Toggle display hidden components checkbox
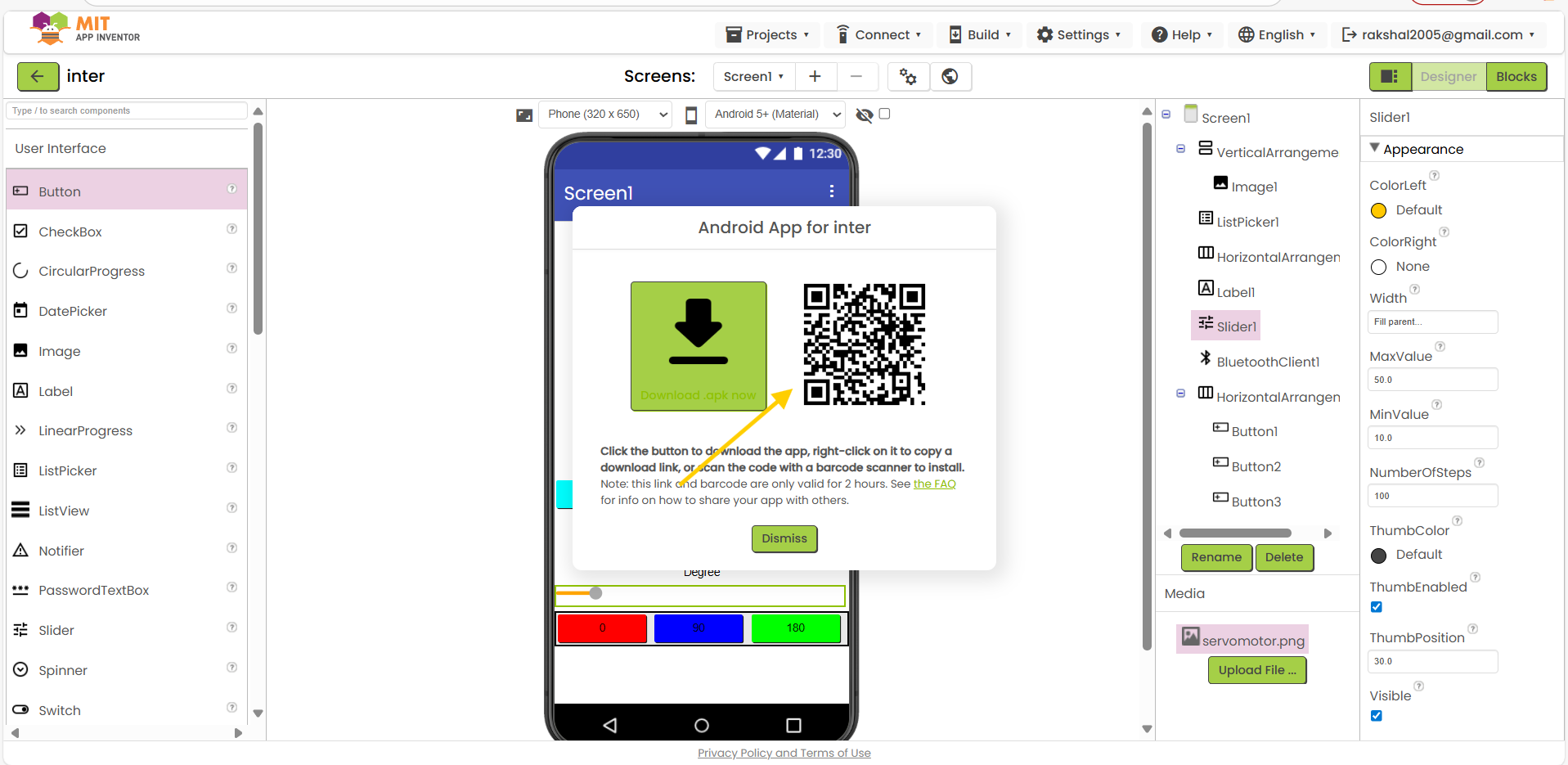This screenshot has width=1568, height=765. coord(884,114)
